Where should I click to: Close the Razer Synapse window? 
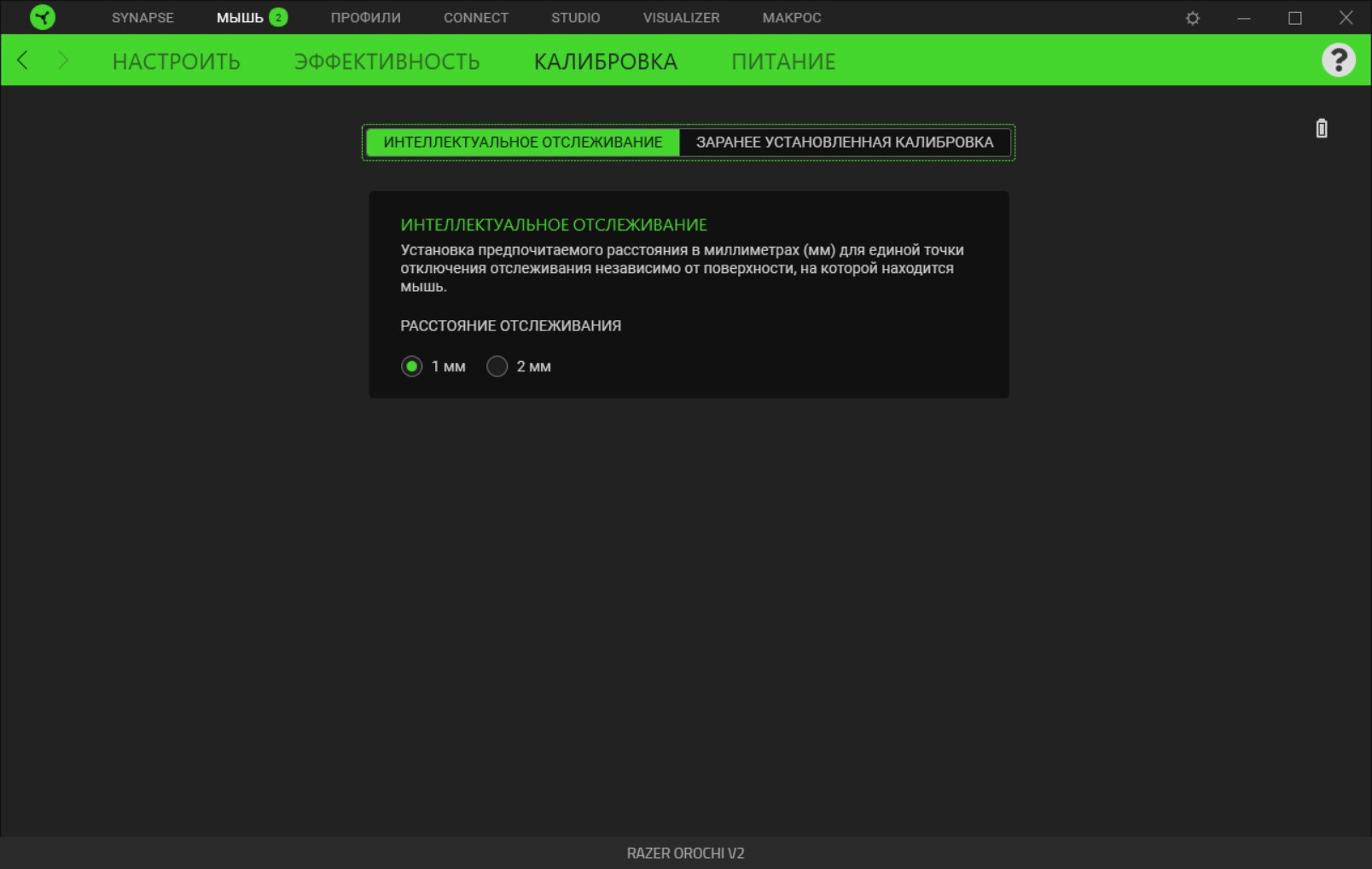[x=1346, y=18]
